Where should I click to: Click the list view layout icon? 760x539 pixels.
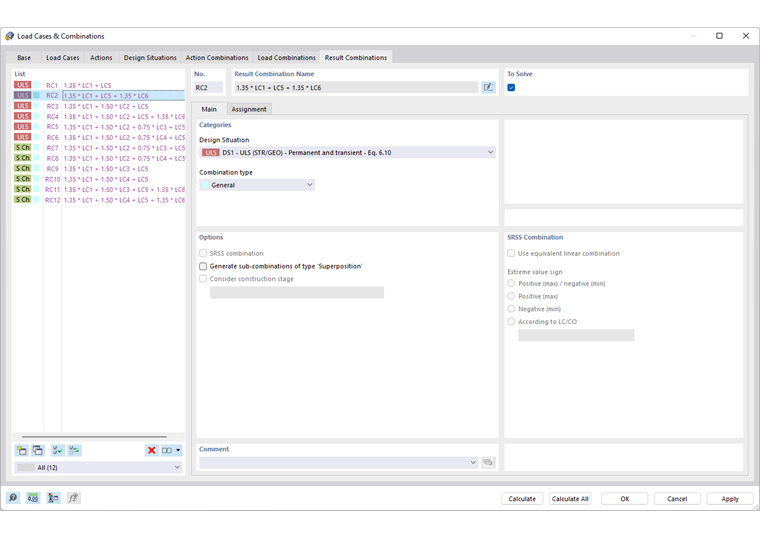point(167,450)
